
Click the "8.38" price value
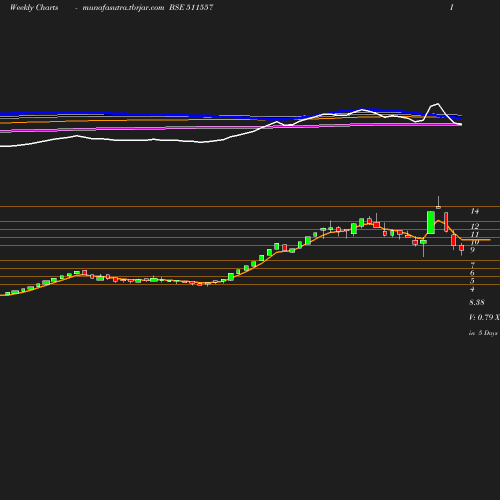click(477, 302)
